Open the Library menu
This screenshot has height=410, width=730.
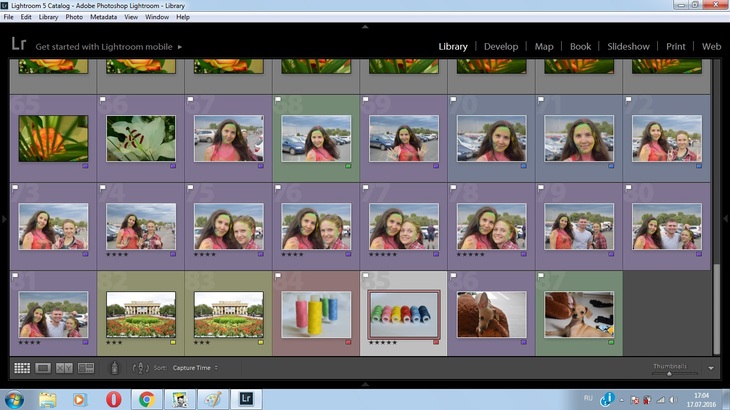[48, 17]
